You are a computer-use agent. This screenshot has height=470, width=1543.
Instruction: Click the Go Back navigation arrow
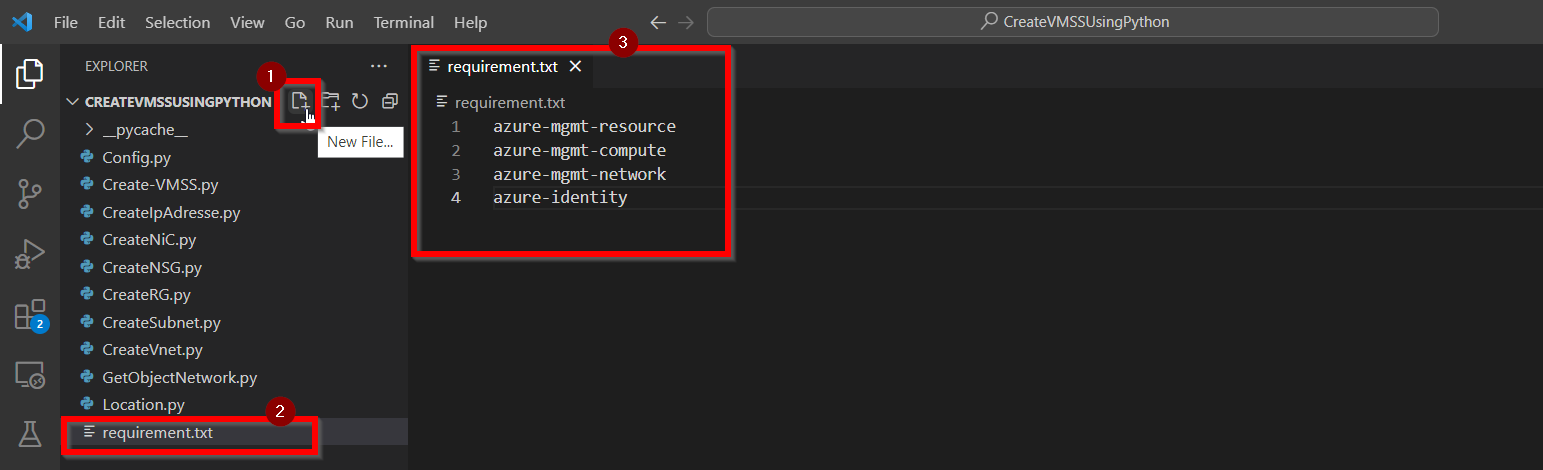click(657, 22)
